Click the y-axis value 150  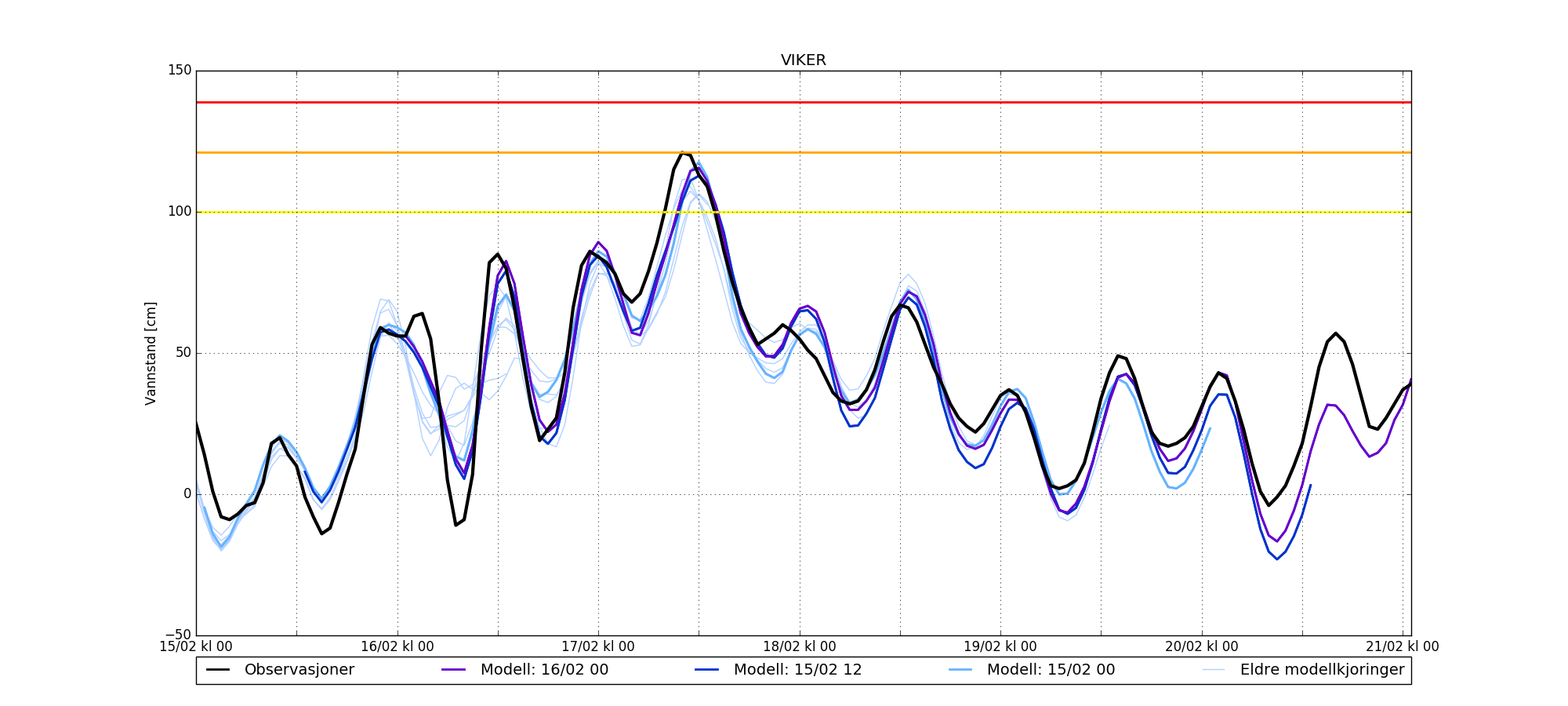180,71
